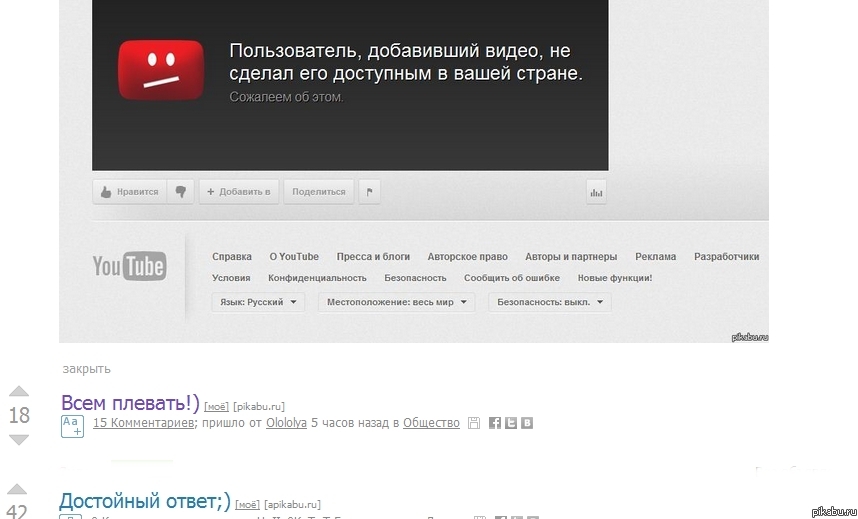Click the [моё] tag next to Всем плевать!)
Viewport: 858px width, 519px height.
(x=216, y=407)
